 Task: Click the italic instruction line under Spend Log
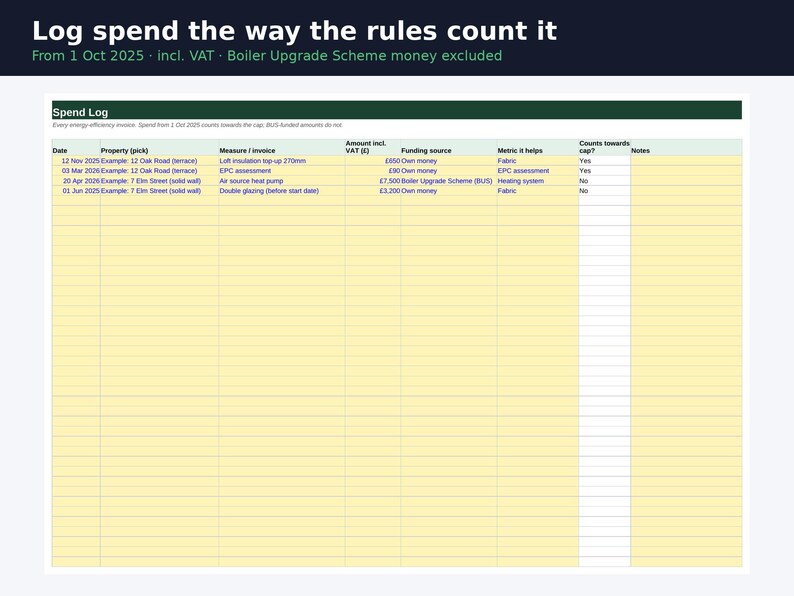(x=197, y=125)
